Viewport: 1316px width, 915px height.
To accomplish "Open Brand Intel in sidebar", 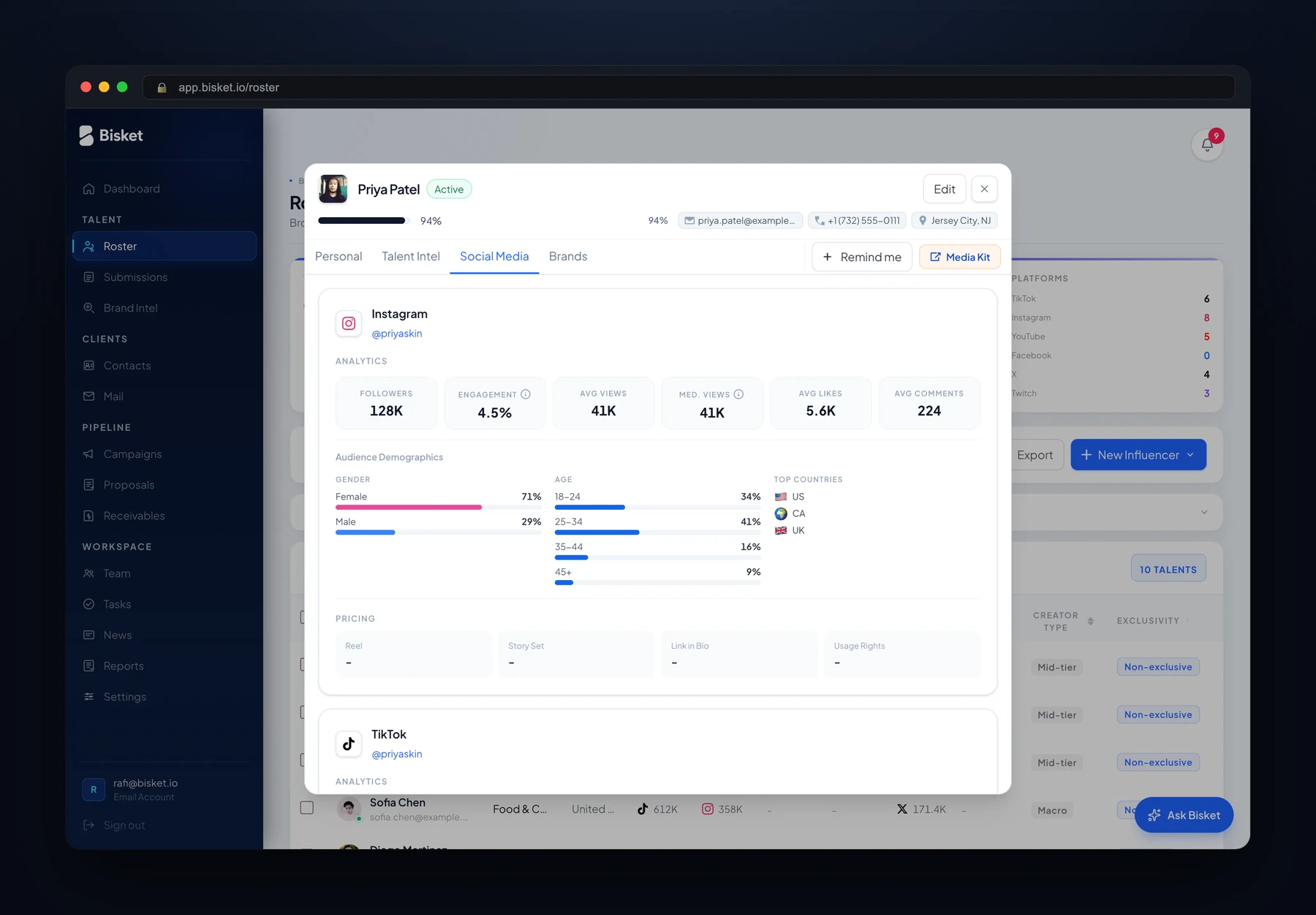I will coord(164,308).
